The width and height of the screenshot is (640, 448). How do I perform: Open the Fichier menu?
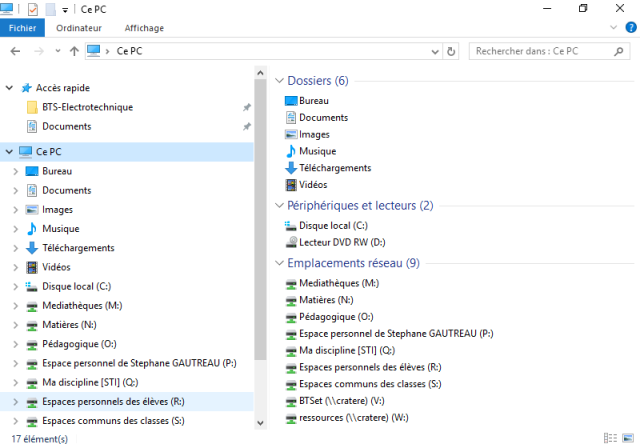[x=22, y=28]
